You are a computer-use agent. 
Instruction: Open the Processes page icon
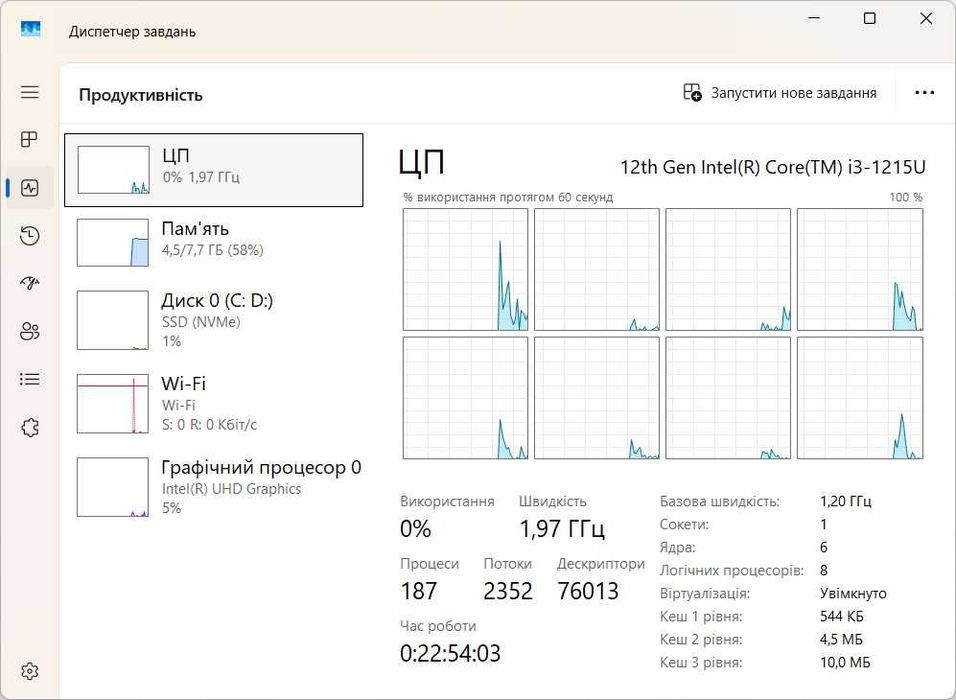(29, 140)
